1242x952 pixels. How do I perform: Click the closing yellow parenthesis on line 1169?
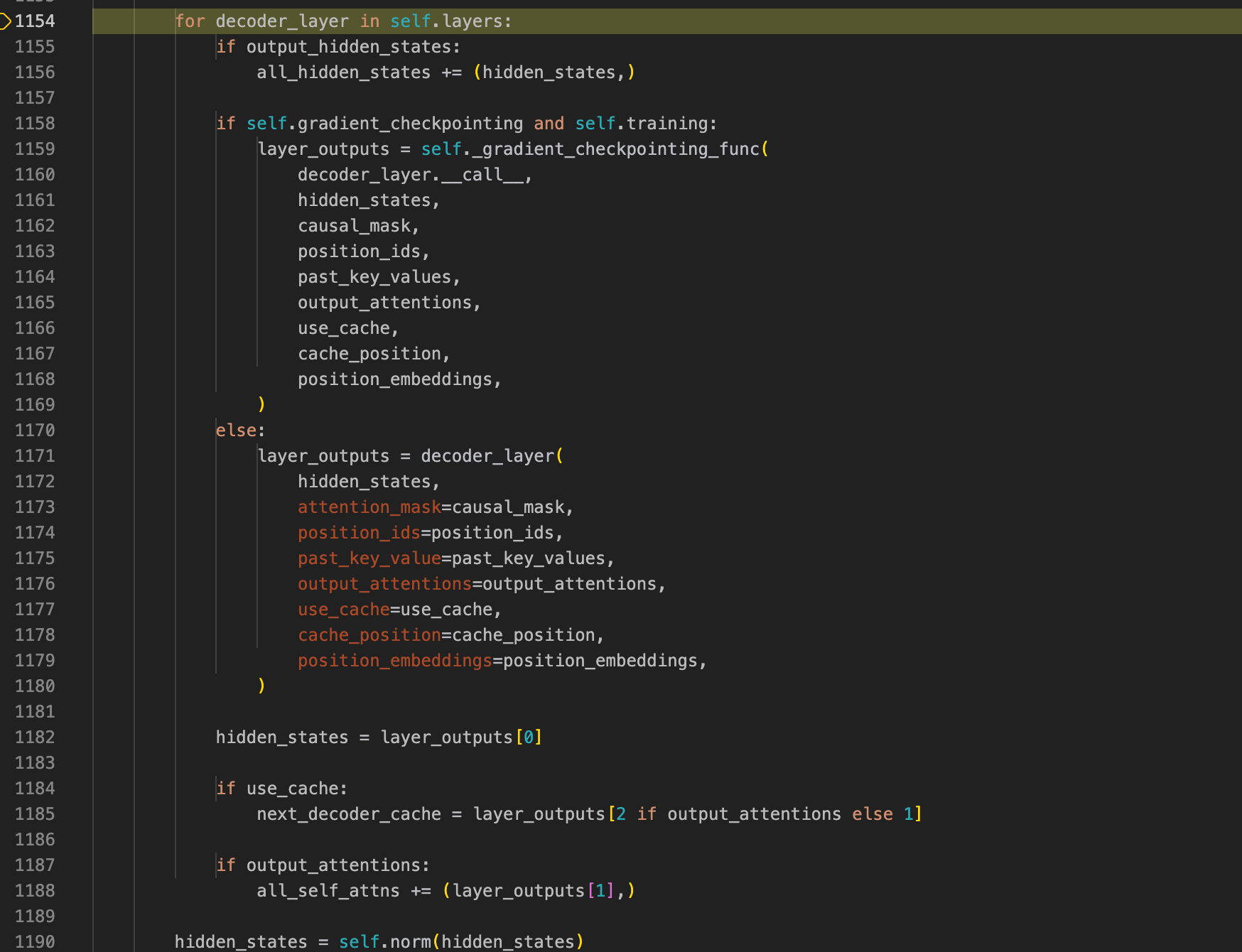(x=261, y=404)
